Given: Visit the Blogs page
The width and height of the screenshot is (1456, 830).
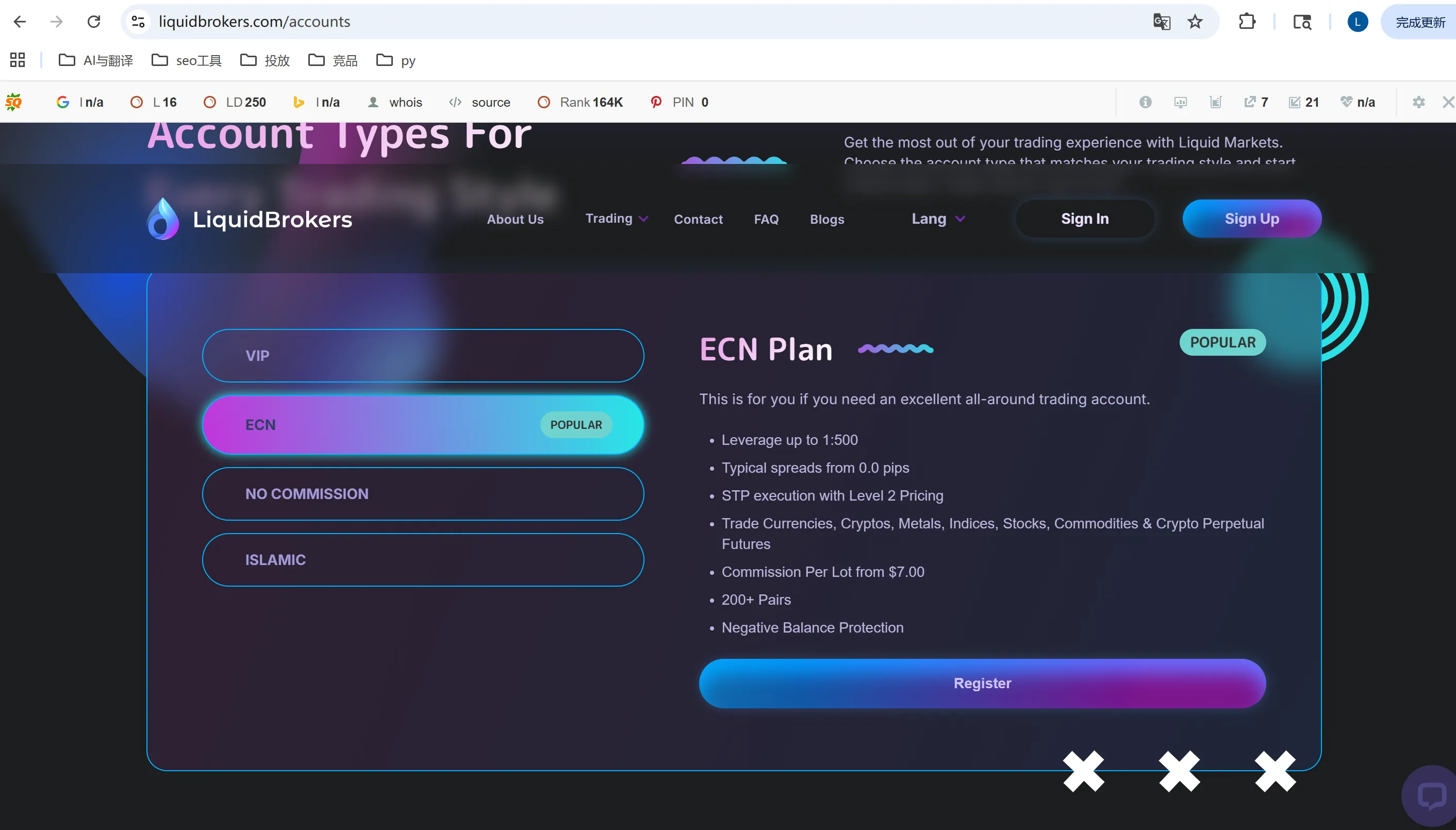Looking at the screenshot, I should (x=827, y=220).
